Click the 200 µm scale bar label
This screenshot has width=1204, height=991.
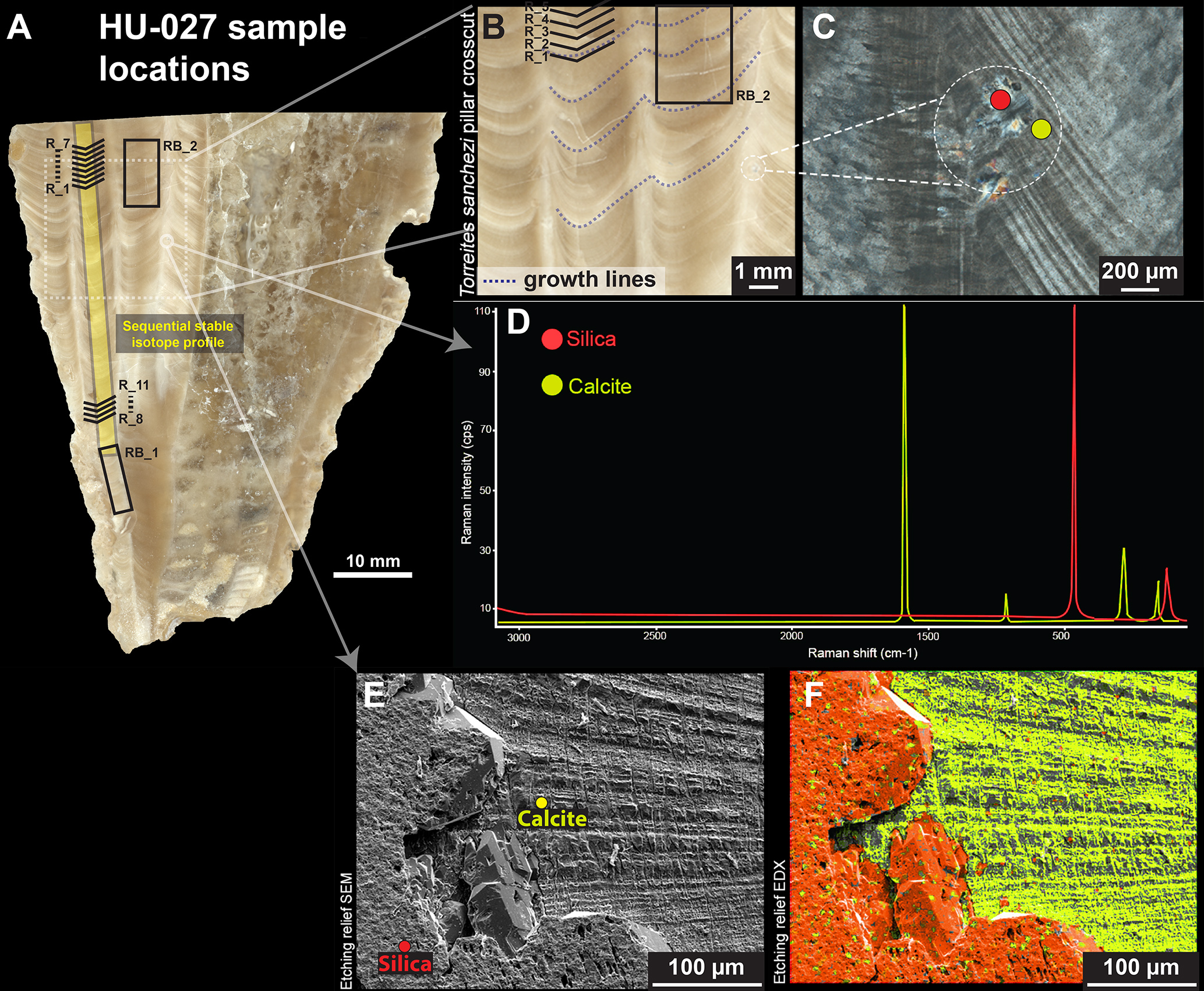click(x=1139, y=271)
